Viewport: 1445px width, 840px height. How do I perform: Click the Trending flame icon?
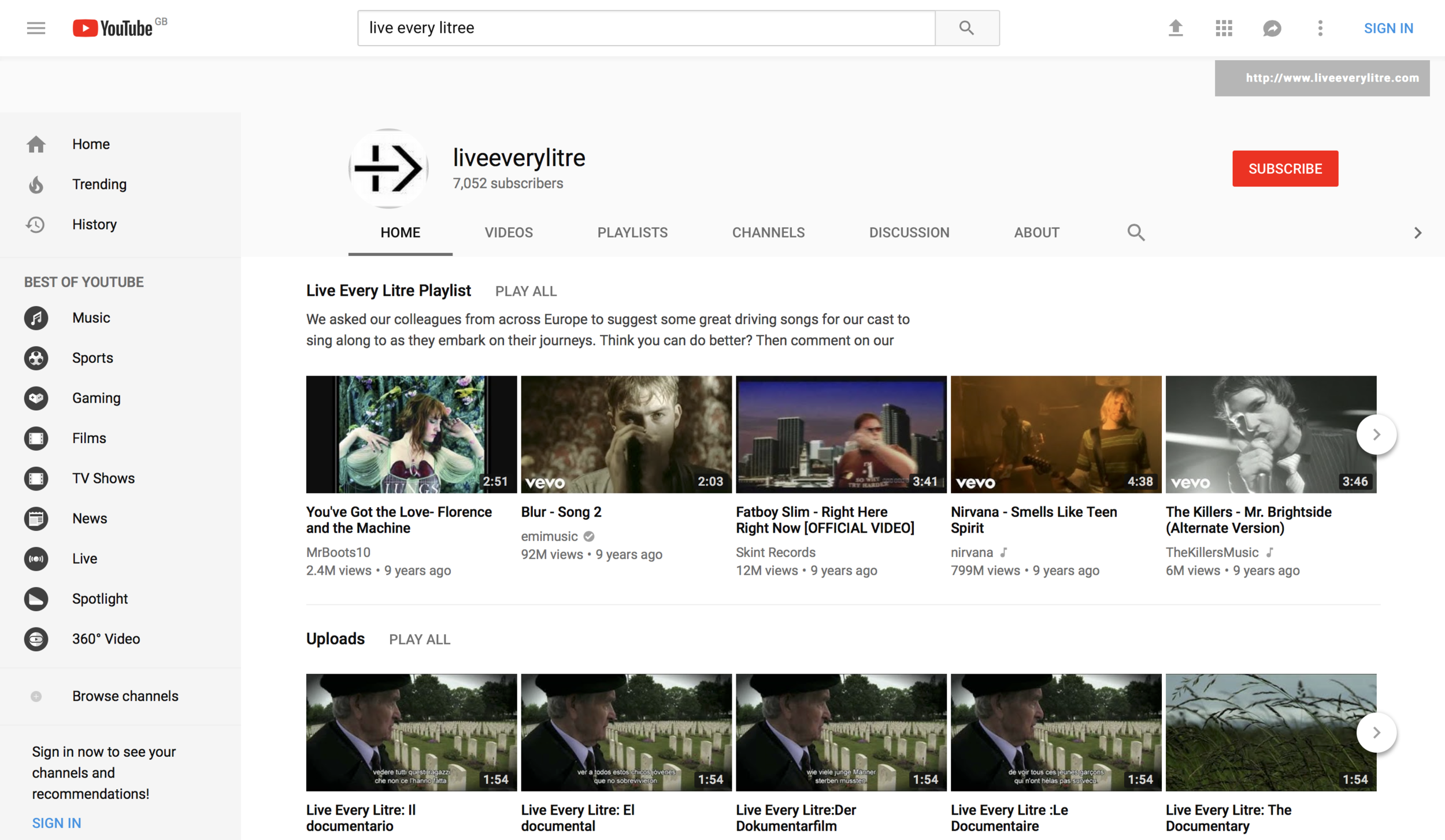click(x=36, y=184)
